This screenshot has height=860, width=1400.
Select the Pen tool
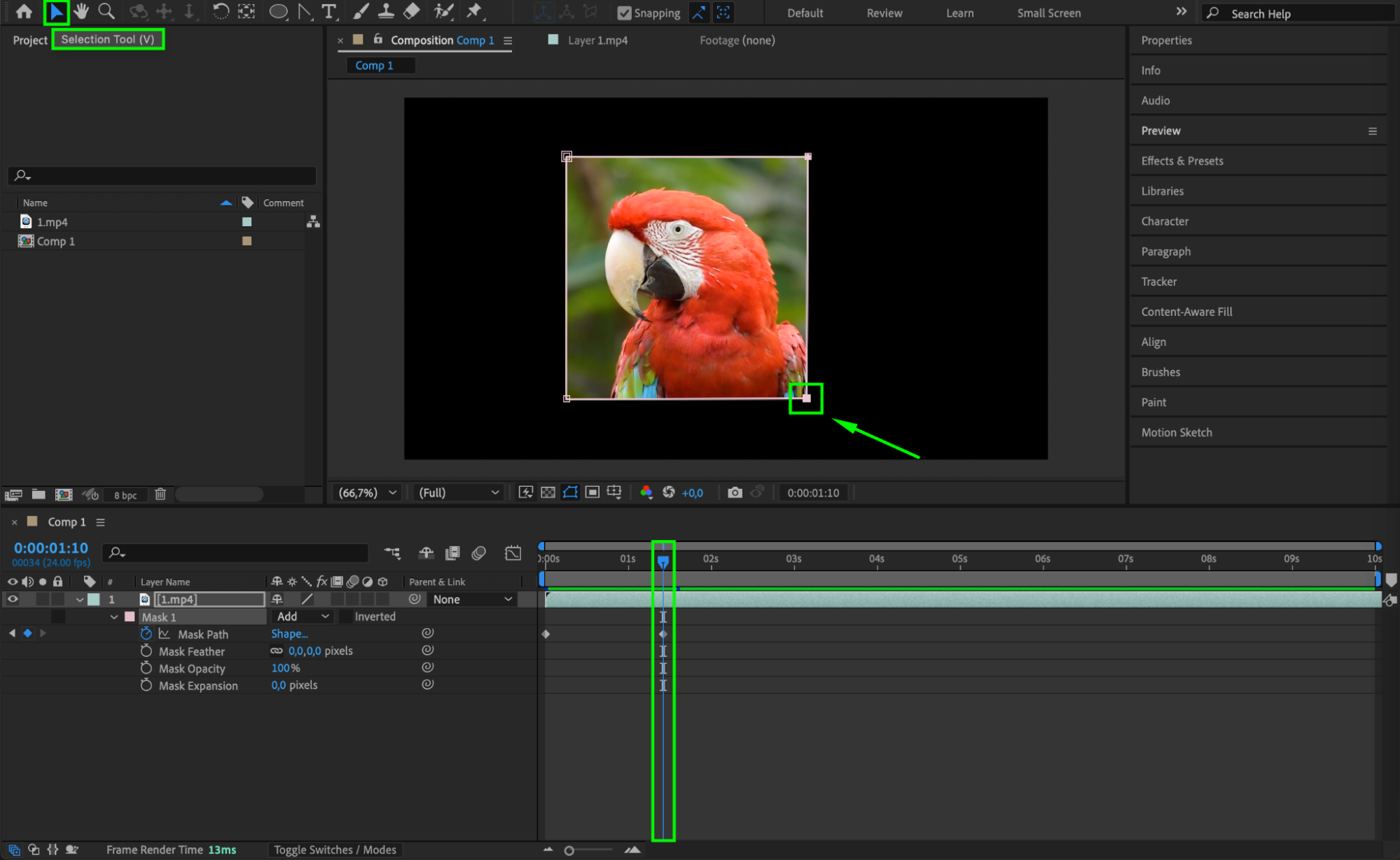[x=305, y=11]
